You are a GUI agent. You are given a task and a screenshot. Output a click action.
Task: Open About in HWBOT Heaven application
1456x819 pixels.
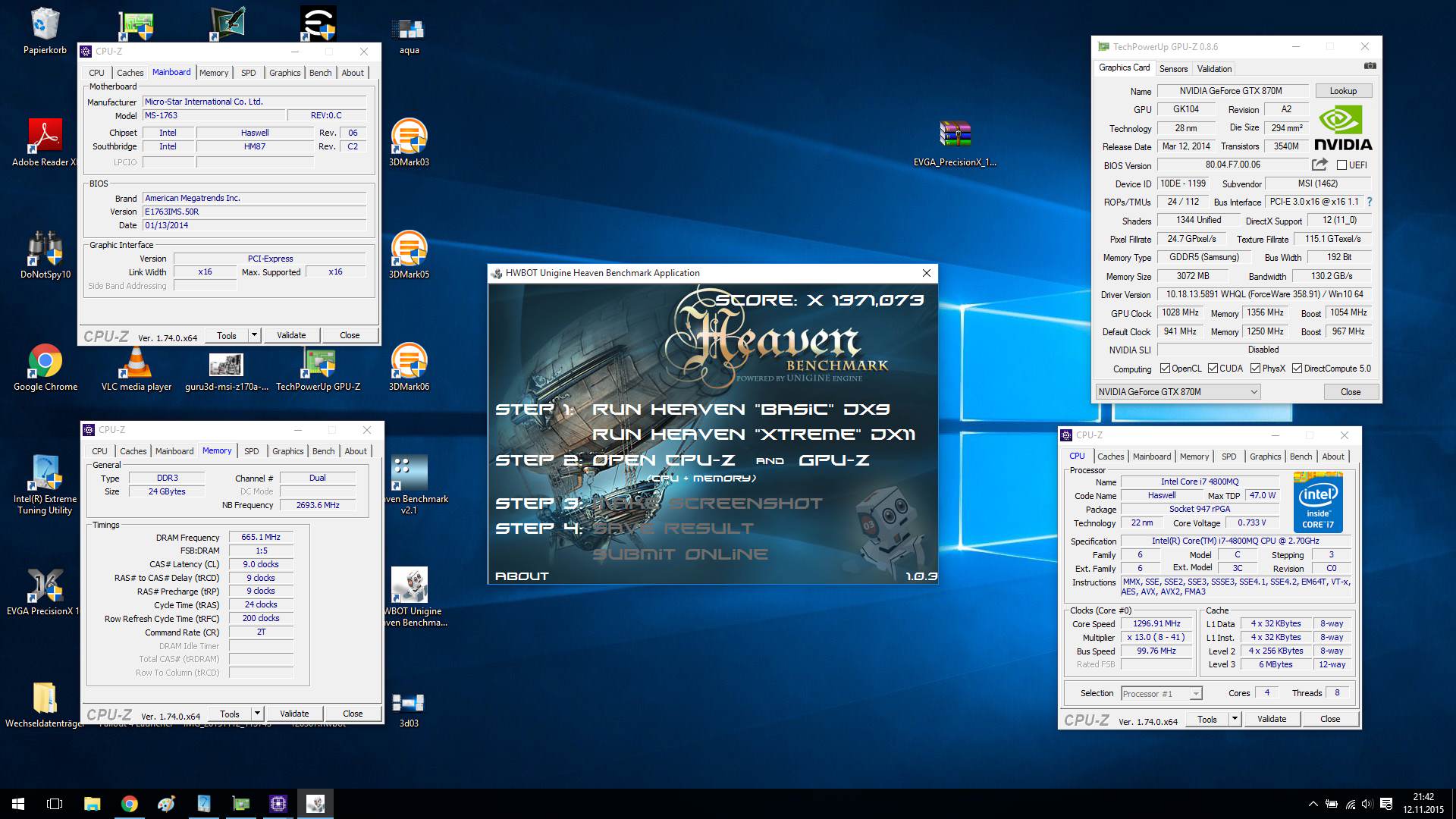(522, 576)
